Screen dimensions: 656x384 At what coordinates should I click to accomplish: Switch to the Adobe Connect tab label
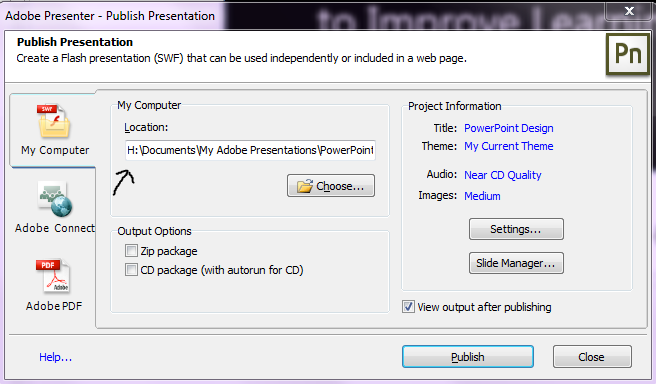pos(55,228)
